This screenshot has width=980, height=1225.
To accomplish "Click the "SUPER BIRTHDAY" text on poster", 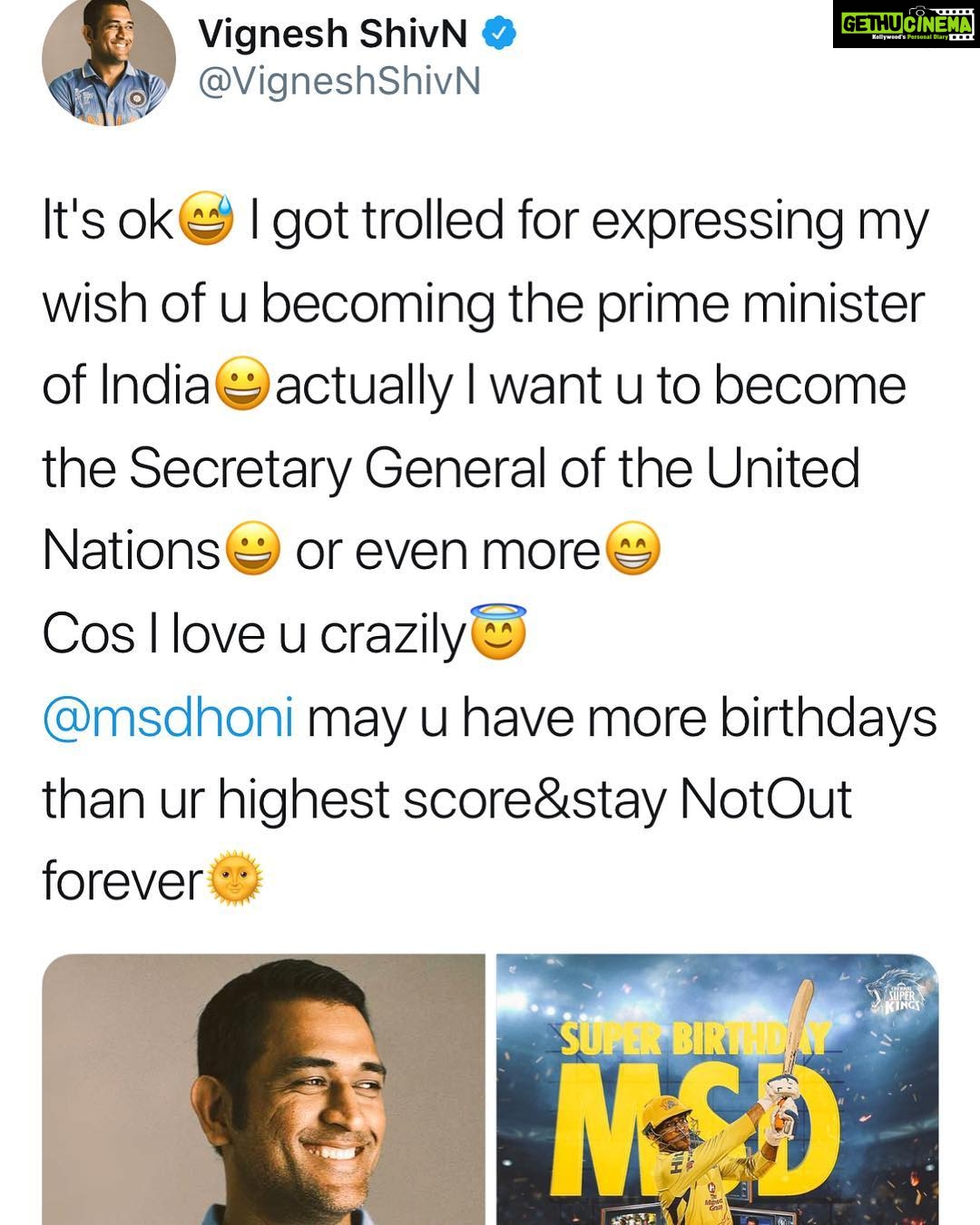I will point(695,1038).
